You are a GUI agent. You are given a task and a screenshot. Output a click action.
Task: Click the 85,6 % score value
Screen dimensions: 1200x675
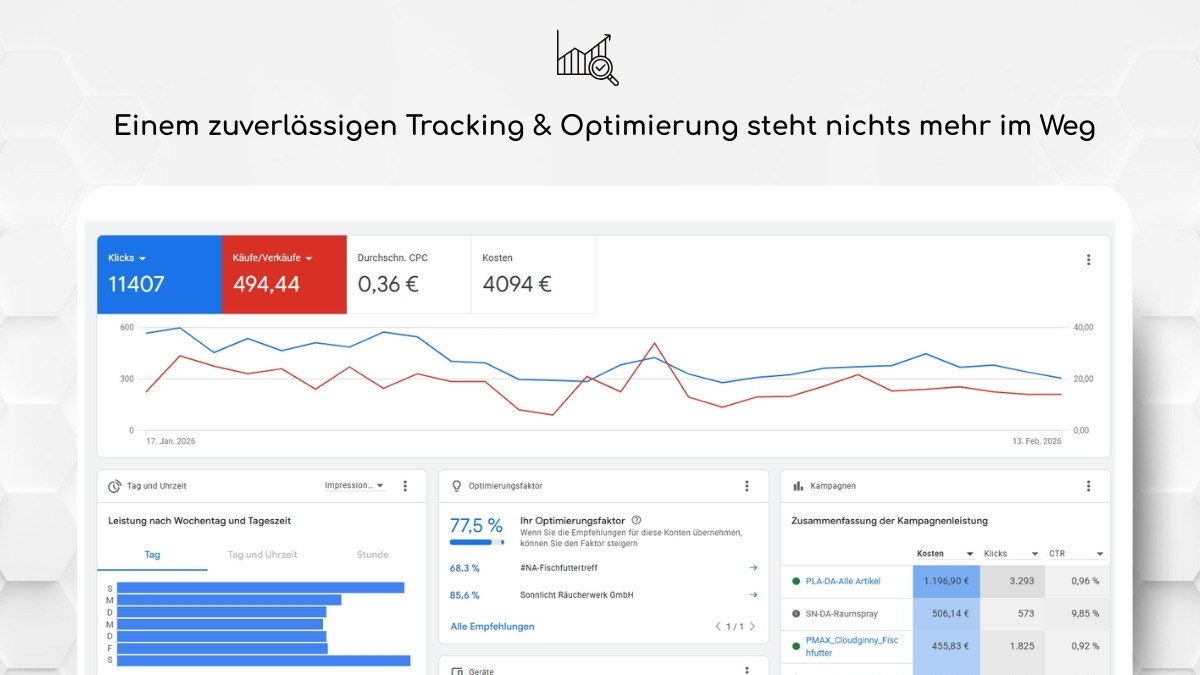[465, 595]
